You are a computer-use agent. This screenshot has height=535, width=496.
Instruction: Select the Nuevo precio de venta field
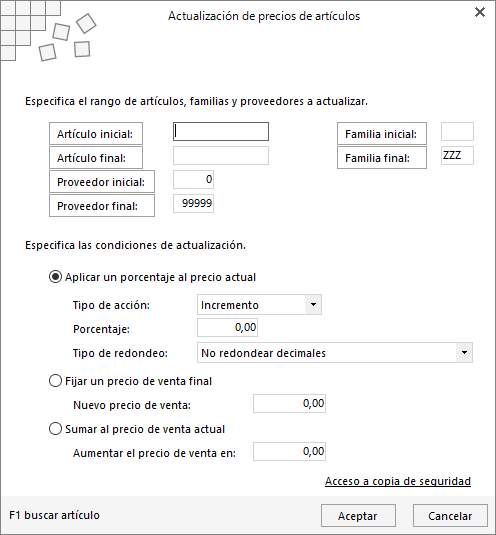coord(289,403)
